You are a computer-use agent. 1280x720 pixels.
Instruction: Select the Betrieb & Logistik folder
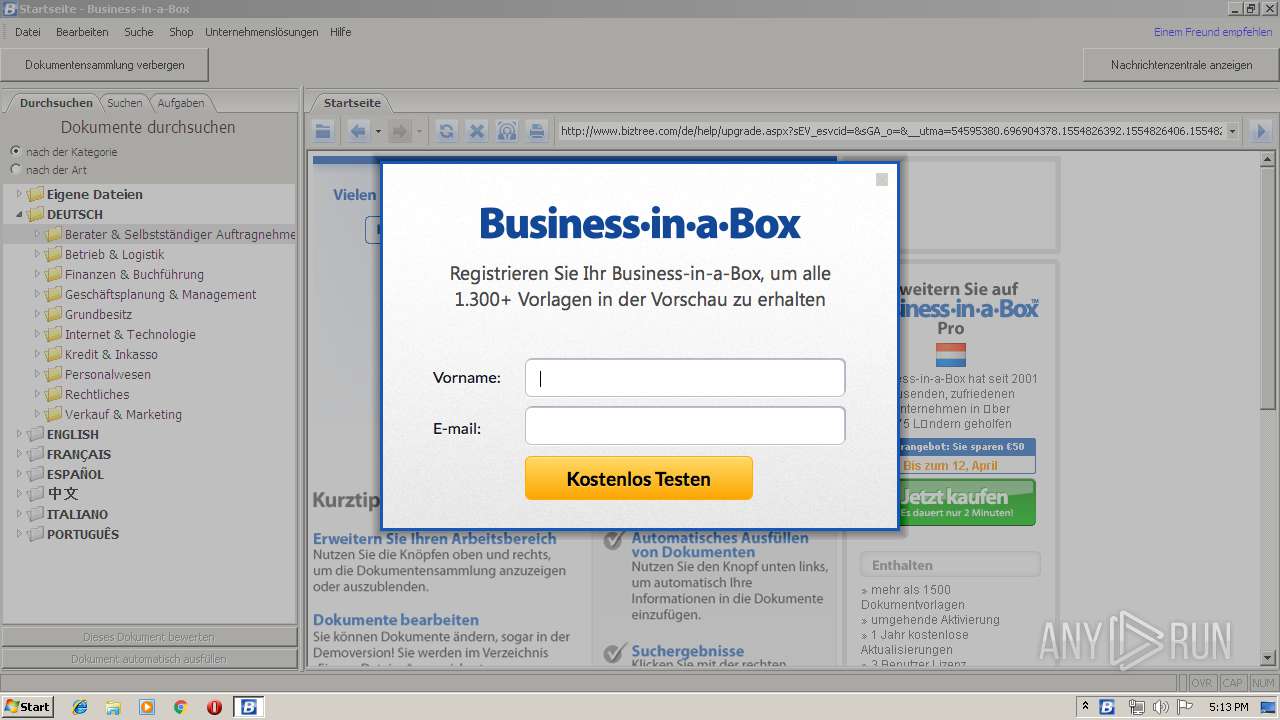click(x=115, y=254)
